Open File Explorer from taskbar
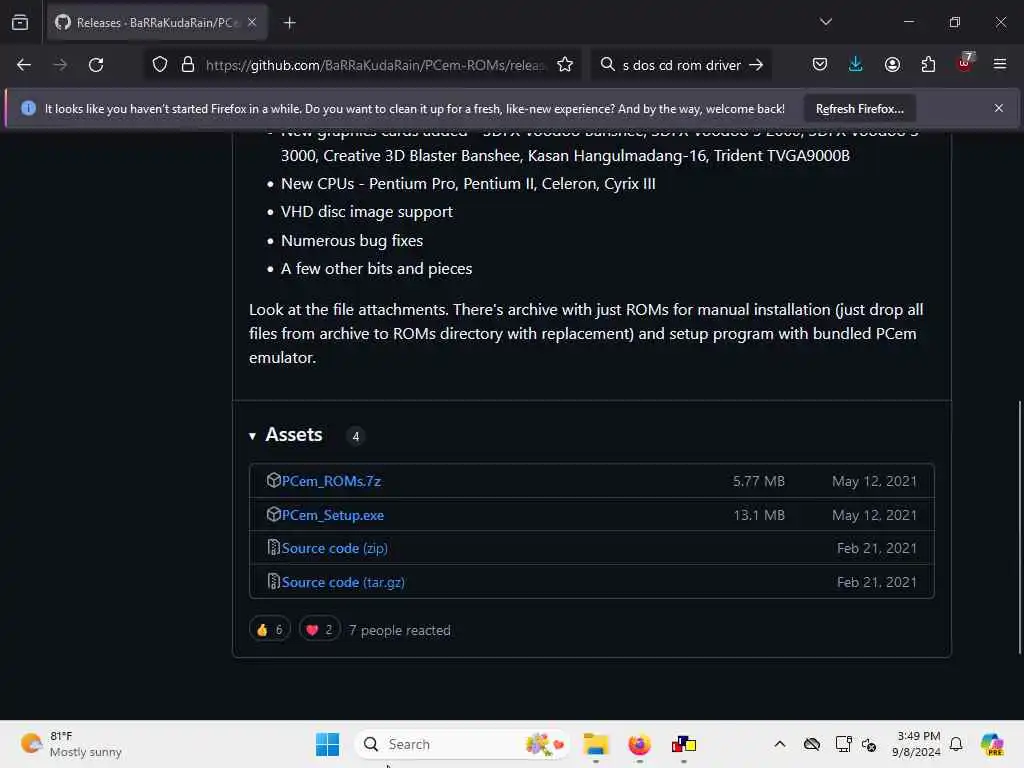The image size is (1024, 768). tap(596, 744)
